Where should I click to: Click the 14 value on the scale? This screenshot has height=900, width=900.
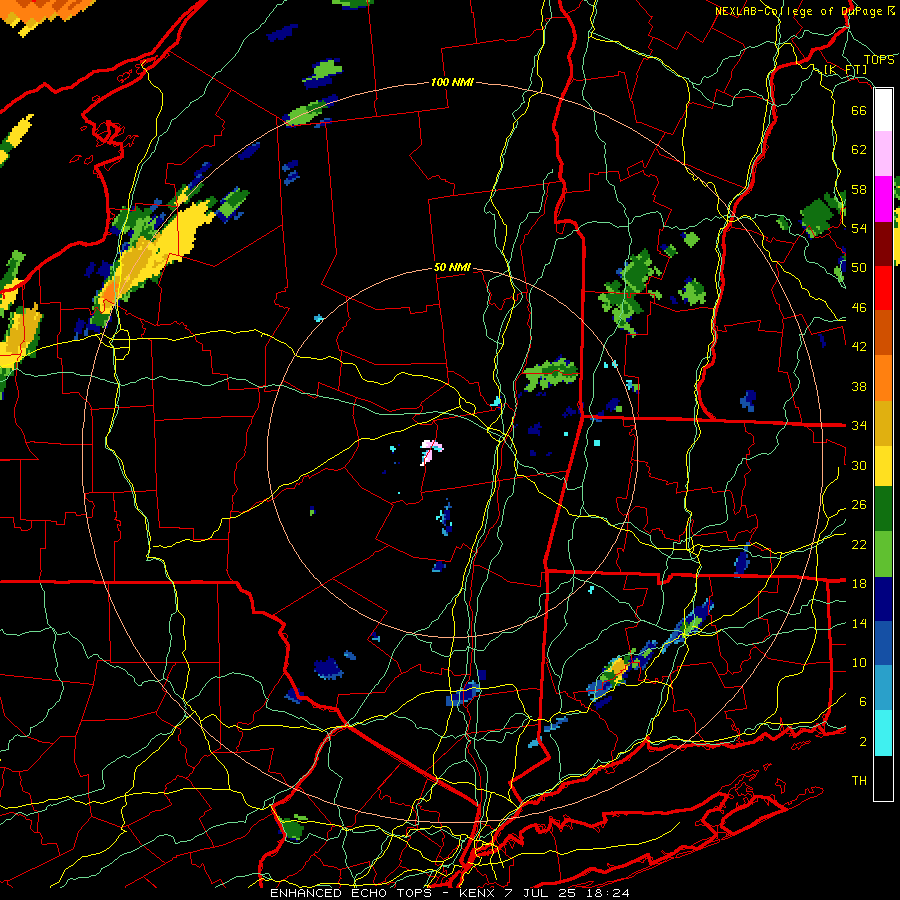coord(859,623)
